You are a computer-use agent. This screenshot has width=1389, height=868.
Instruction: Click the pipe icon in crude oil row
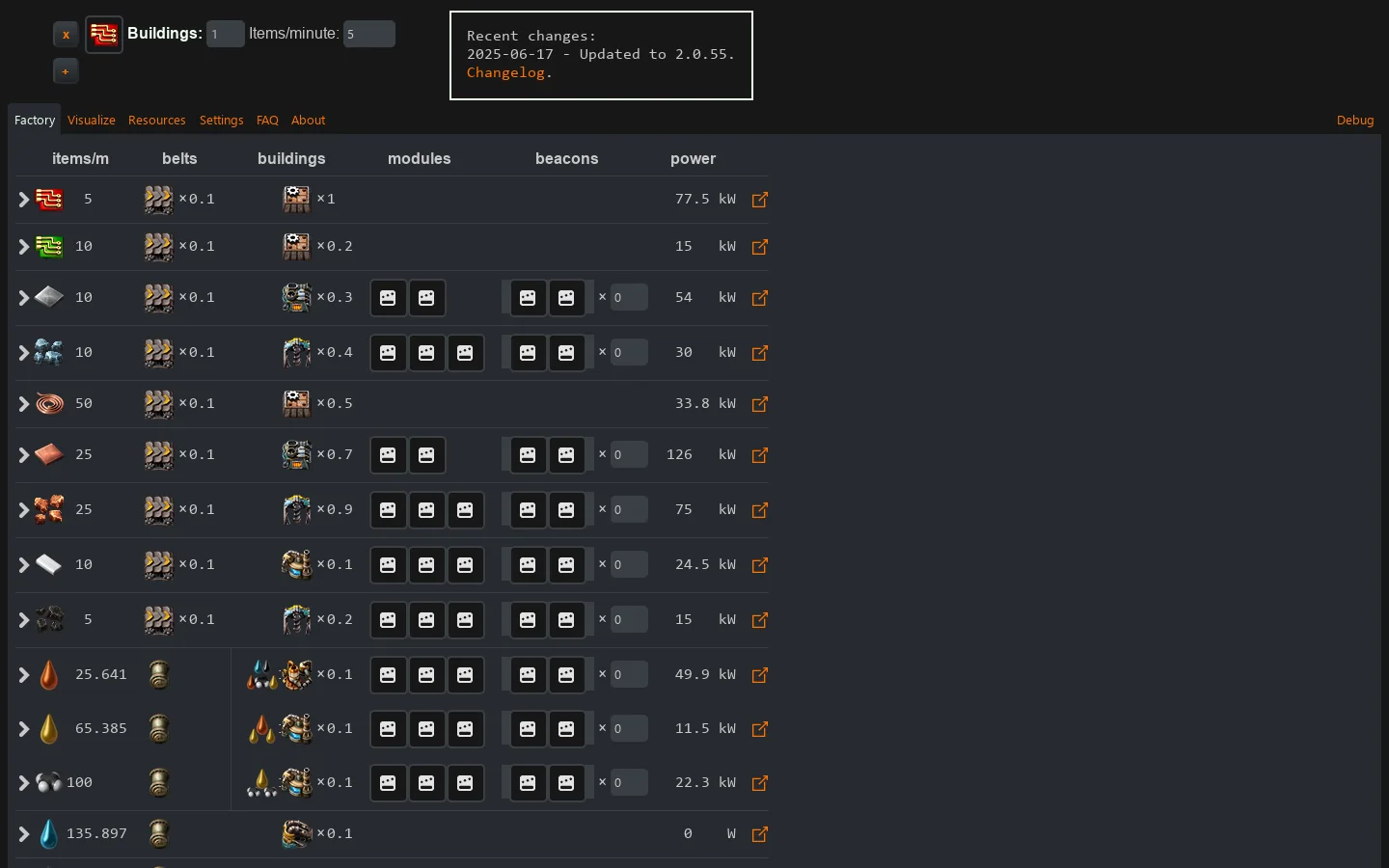tap(159, 674)
